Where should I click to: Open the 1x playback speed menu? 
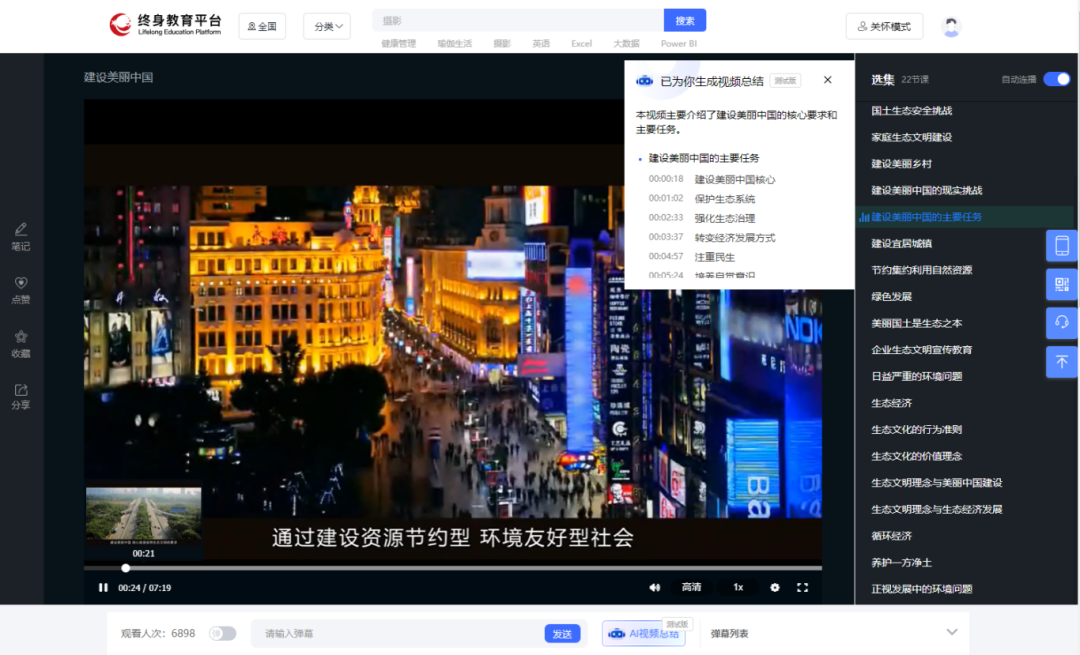pos(738,588)
